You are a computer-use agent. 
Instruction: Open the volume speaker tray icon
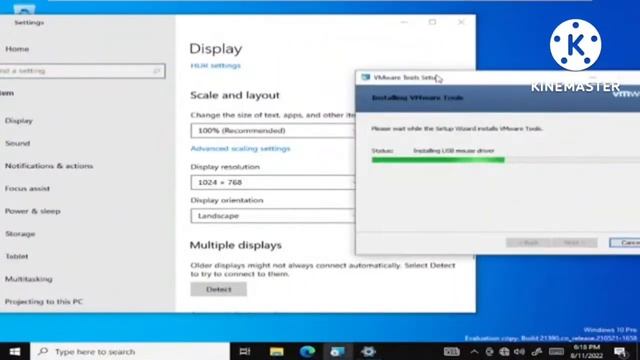coord(520,351)
